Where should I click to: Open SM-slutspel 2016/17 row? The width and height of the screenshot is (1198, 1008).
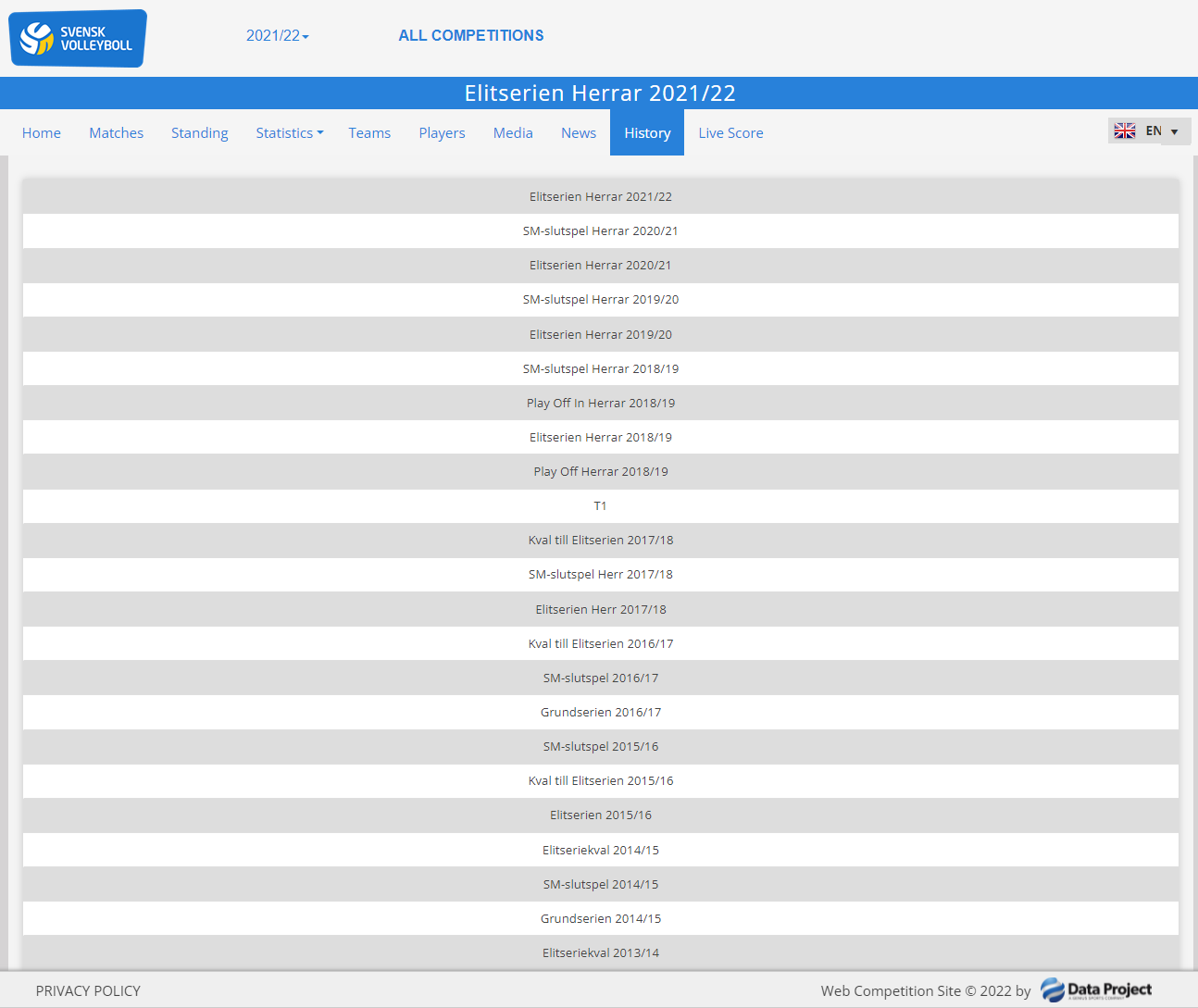click(x=601, y=678)
